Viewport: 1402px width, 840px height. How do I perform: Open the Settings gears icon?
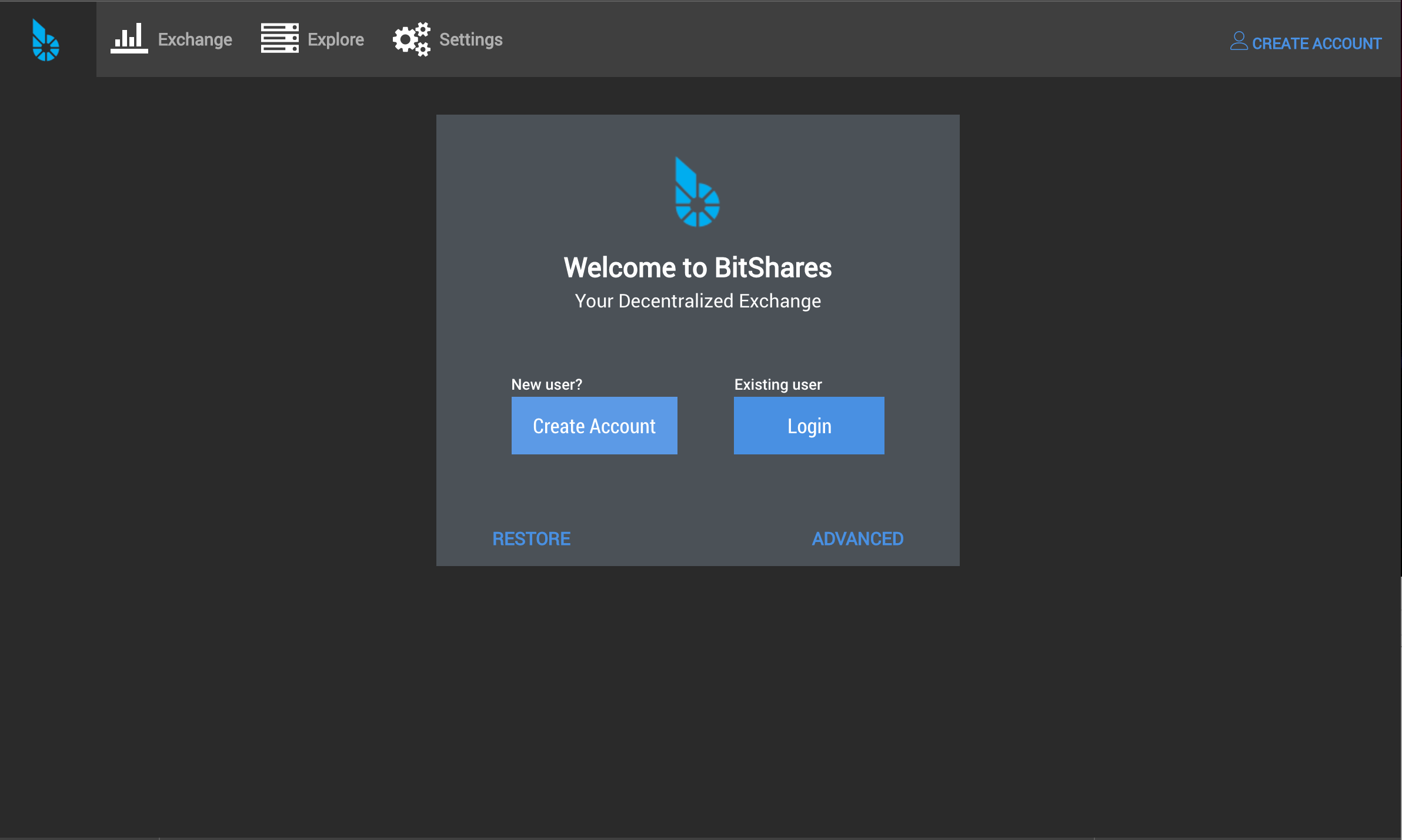click(412, 39)
